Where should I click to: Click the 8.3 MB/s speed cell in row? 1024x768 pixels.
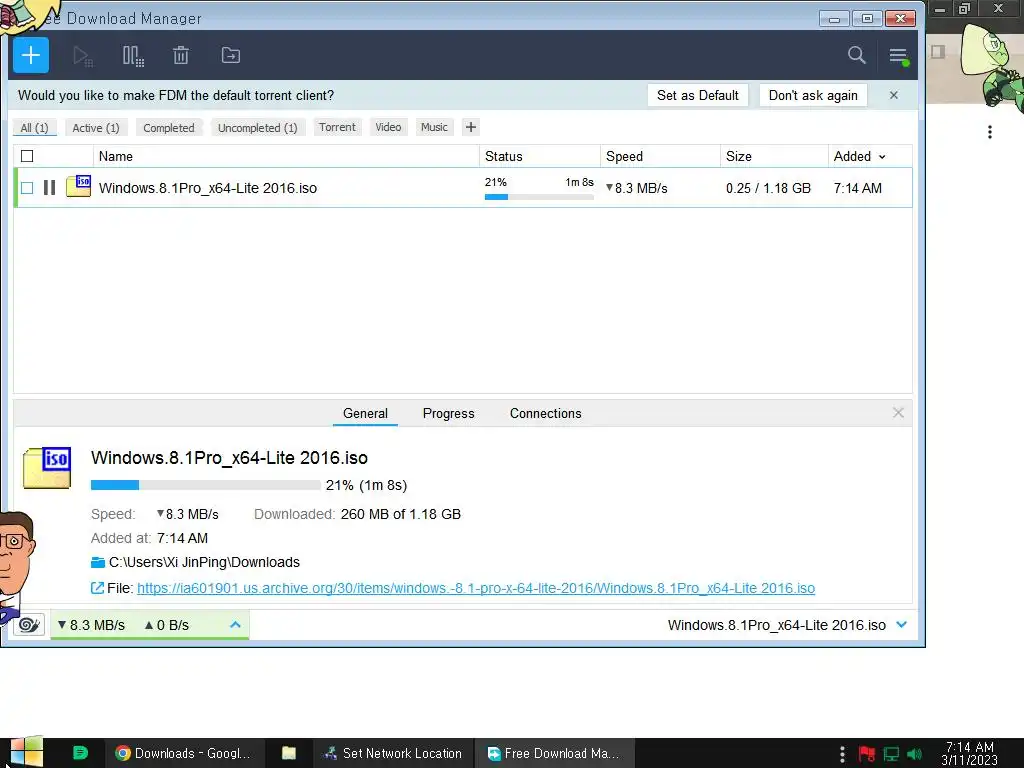click(x=637, y=188)
